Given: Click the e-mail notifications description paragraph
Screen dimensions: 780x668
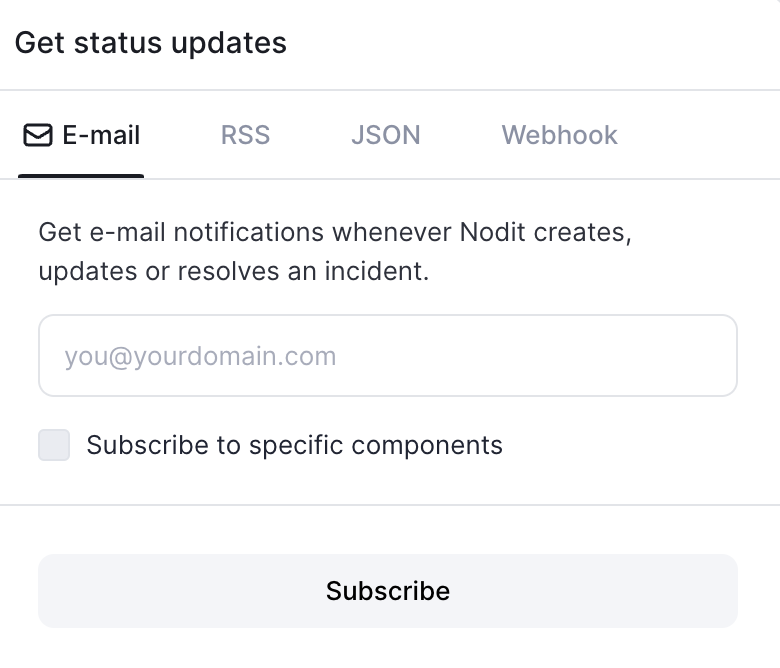Looking at the screenshot, I should 335,252.
